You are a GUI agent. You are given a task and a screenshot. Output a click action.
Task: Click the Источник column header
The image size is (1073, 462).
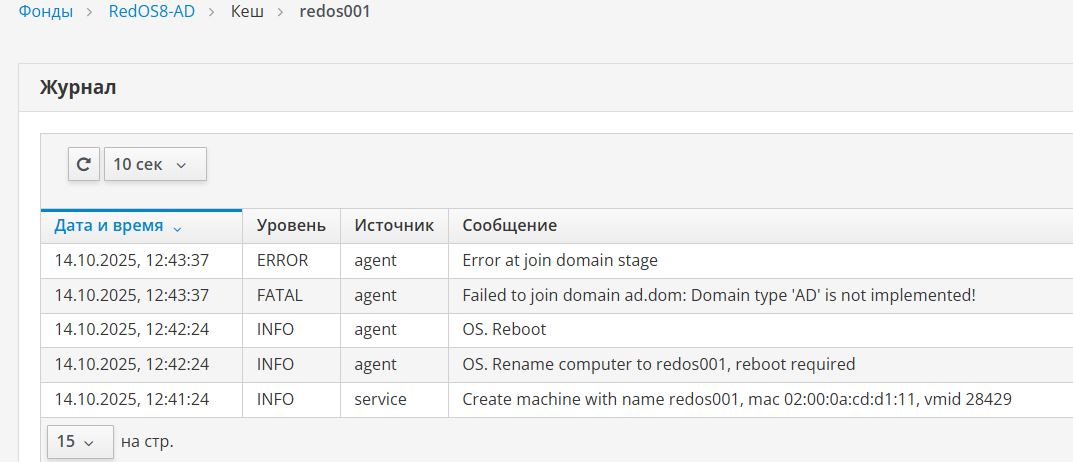(x=394, y=226)
